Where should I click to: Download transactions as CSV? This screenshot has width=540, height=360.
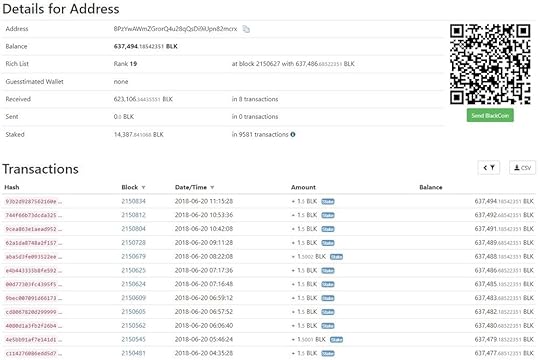pos(522,168)
